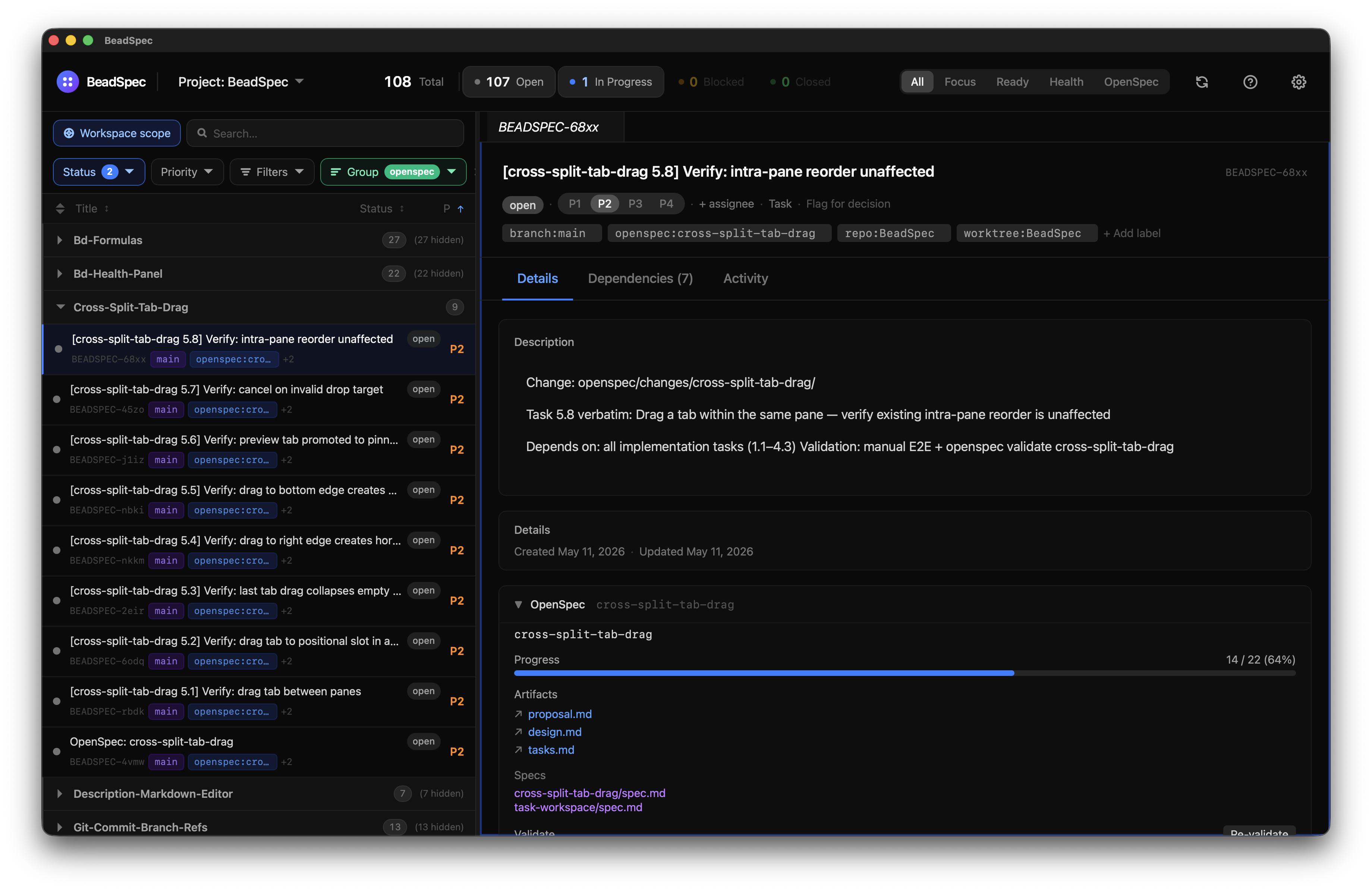Click the OpenSpec progress bar
The height and width of the screenshot is (891, 1372).
(x=904, y=673)
